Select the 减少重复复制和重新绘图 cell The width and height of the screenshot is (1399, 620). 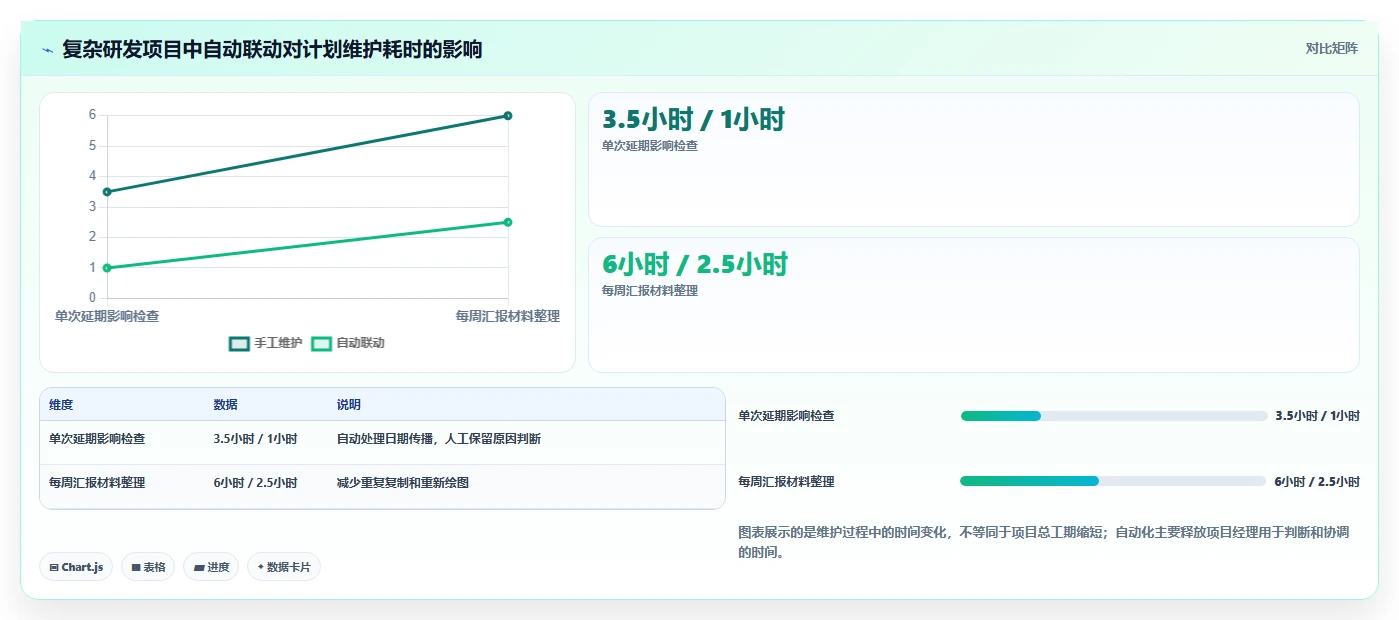[x=403, y=483]
